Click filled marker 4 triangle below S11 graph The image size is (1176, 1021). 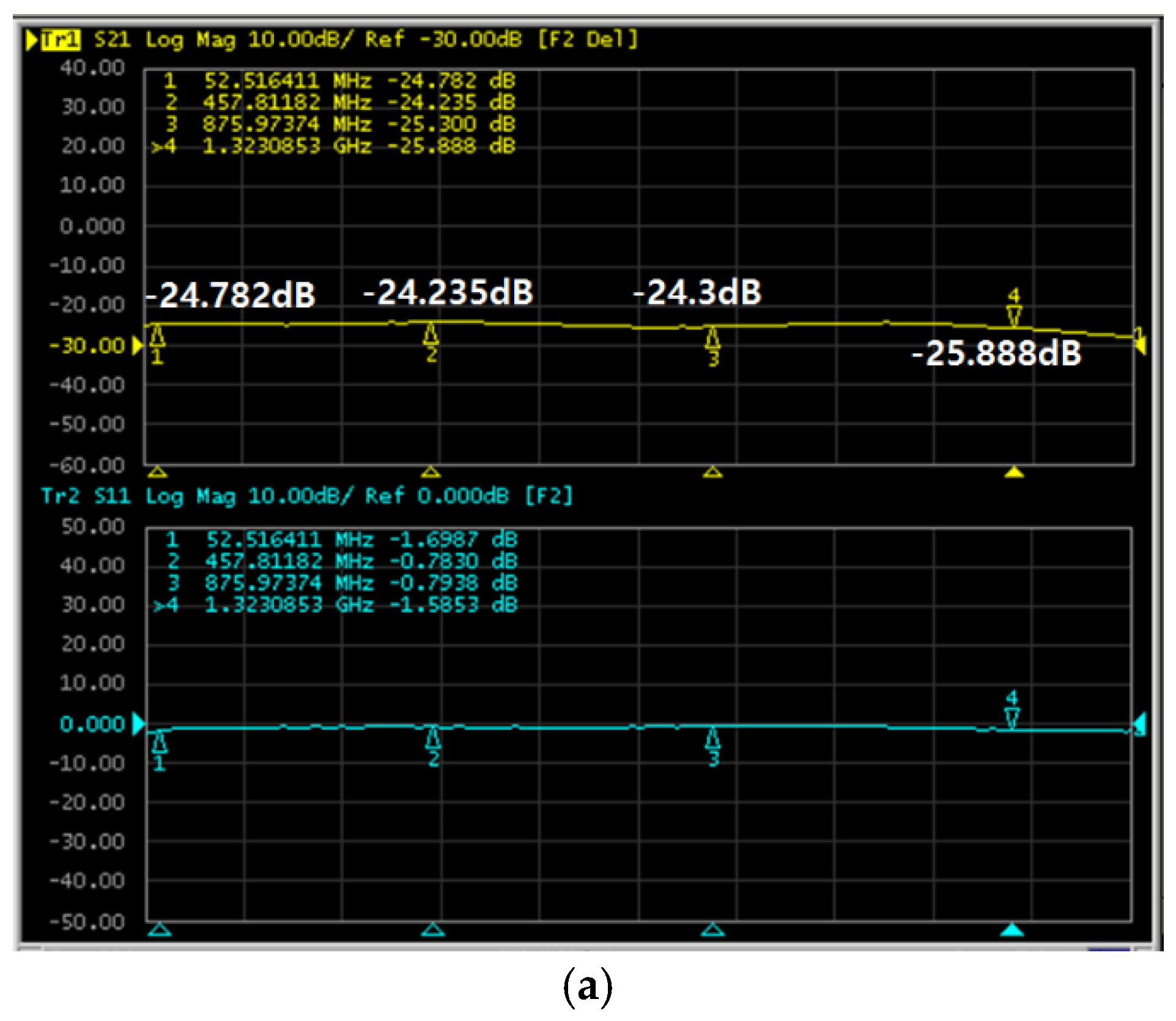[x=1012, y=931]
